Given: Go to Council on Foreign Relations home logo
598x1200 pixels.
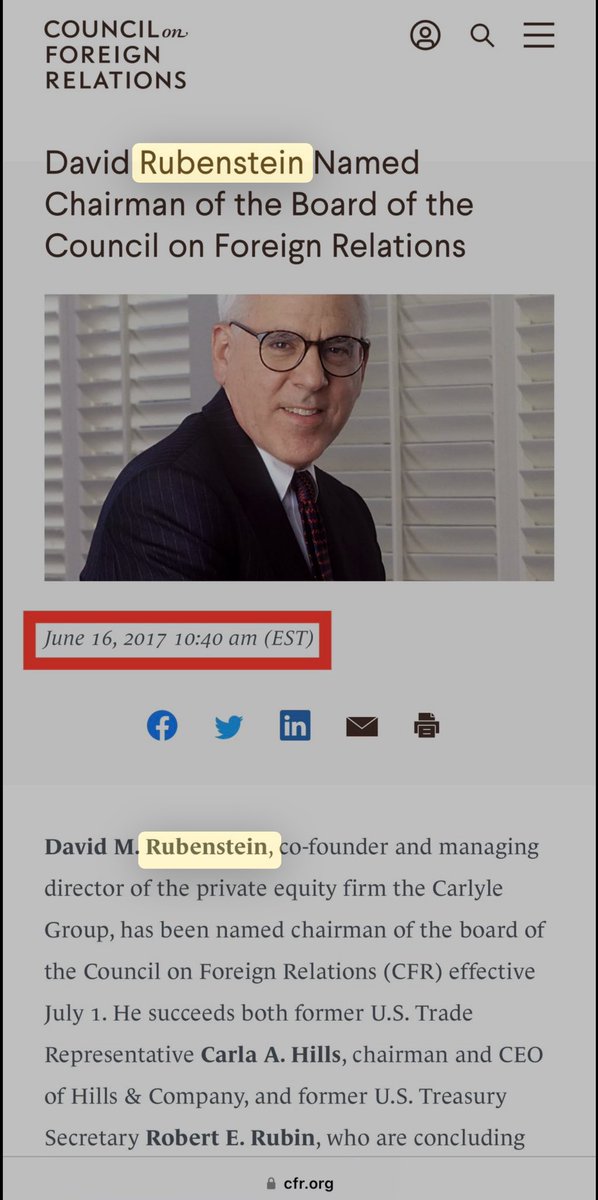Looking at the screenshot, I should (116, 55).
